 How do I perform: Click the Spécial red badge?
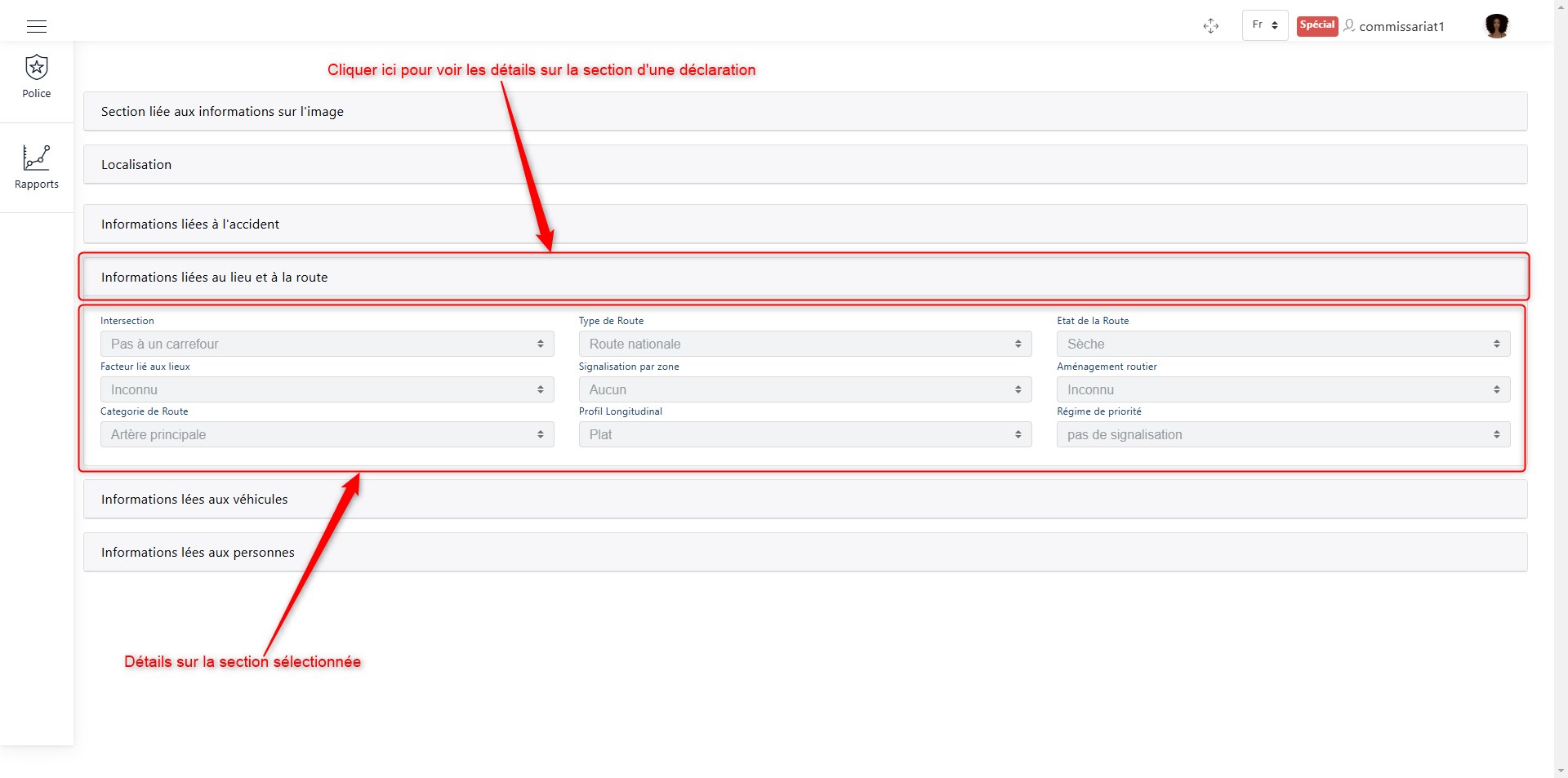(1317, 25)
